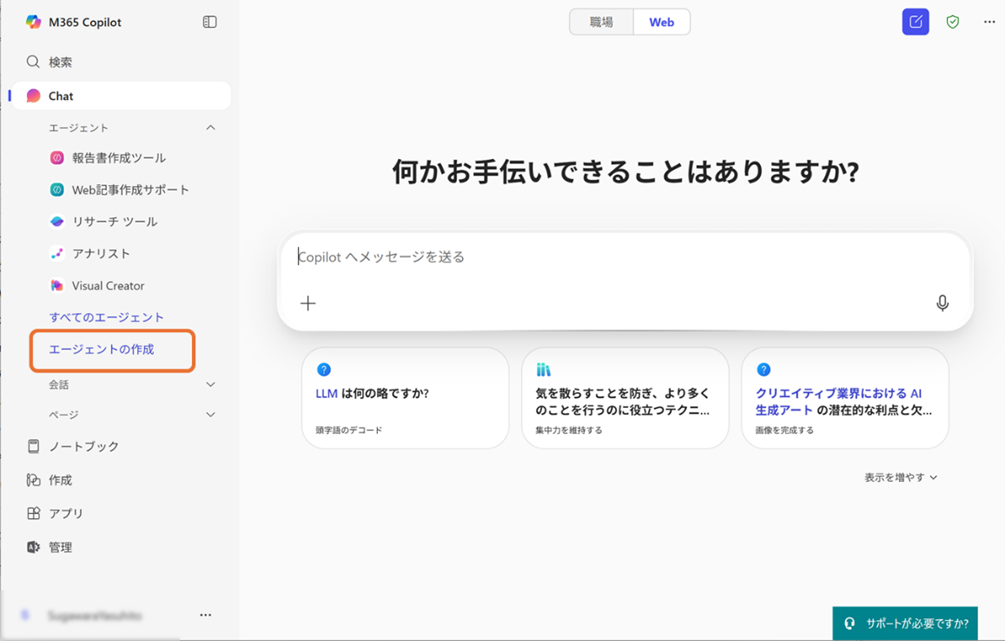Collapse the sidebar with the panel icon
The height and width of the screenshot is (641, 1005).
[210, 22]
